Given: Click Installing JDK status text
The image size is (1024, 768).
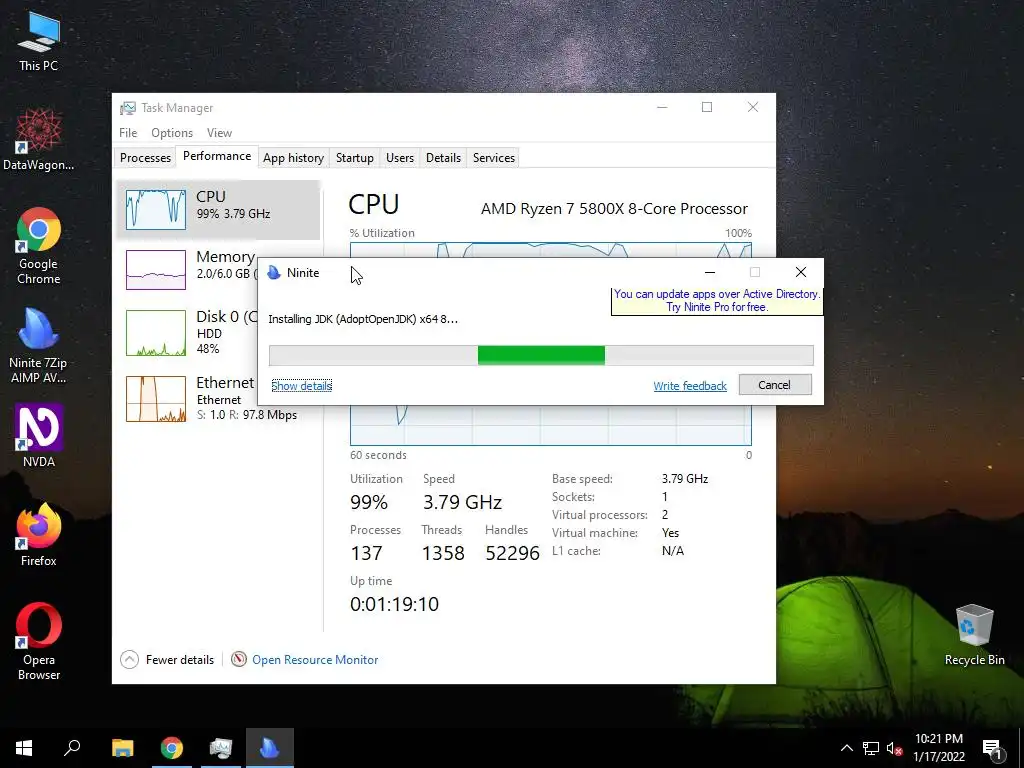Looking at the screenshot, I should coord(363,319).
